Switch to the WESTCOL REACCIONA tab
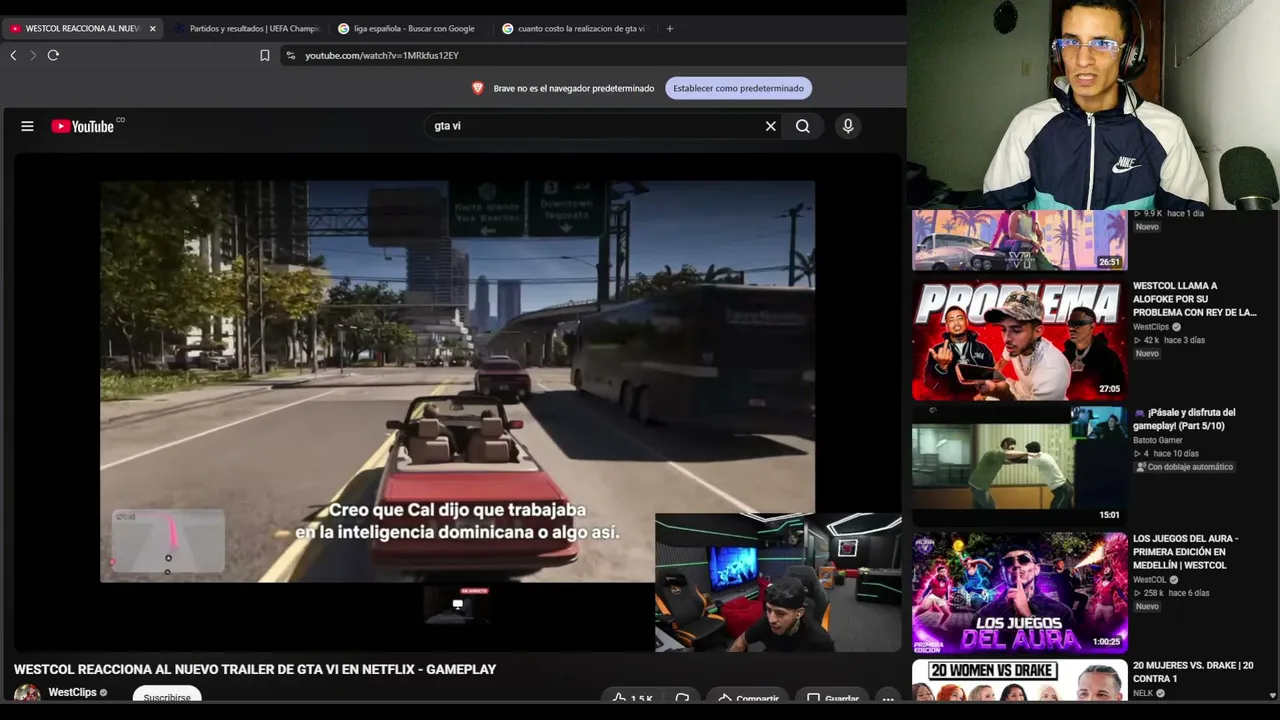The image size is (1280, 720). pyautogui.click(x=82, y=28)
